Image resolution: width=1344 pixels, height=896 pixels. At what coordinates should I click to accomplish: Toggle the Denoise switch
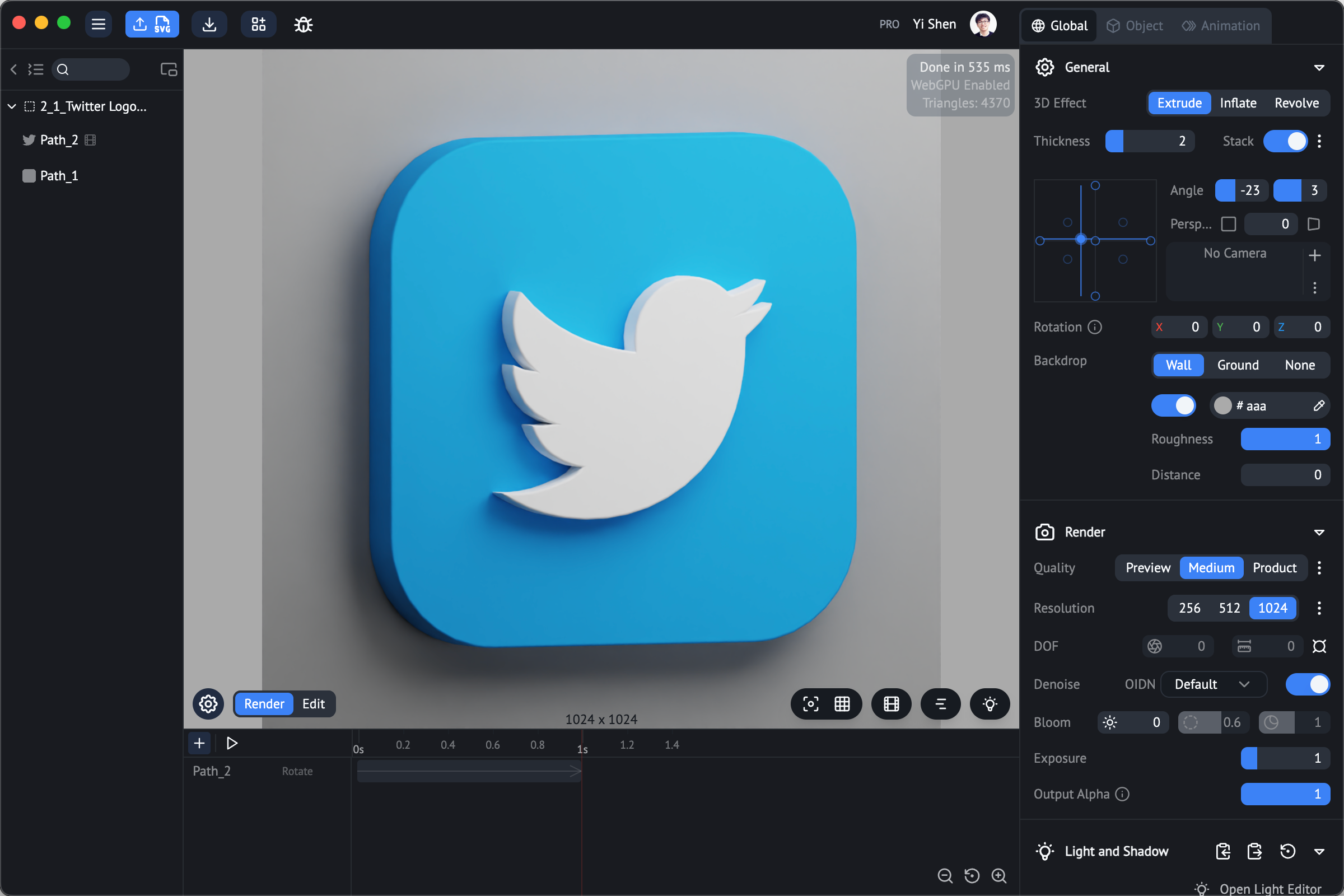click(1308, 684)
